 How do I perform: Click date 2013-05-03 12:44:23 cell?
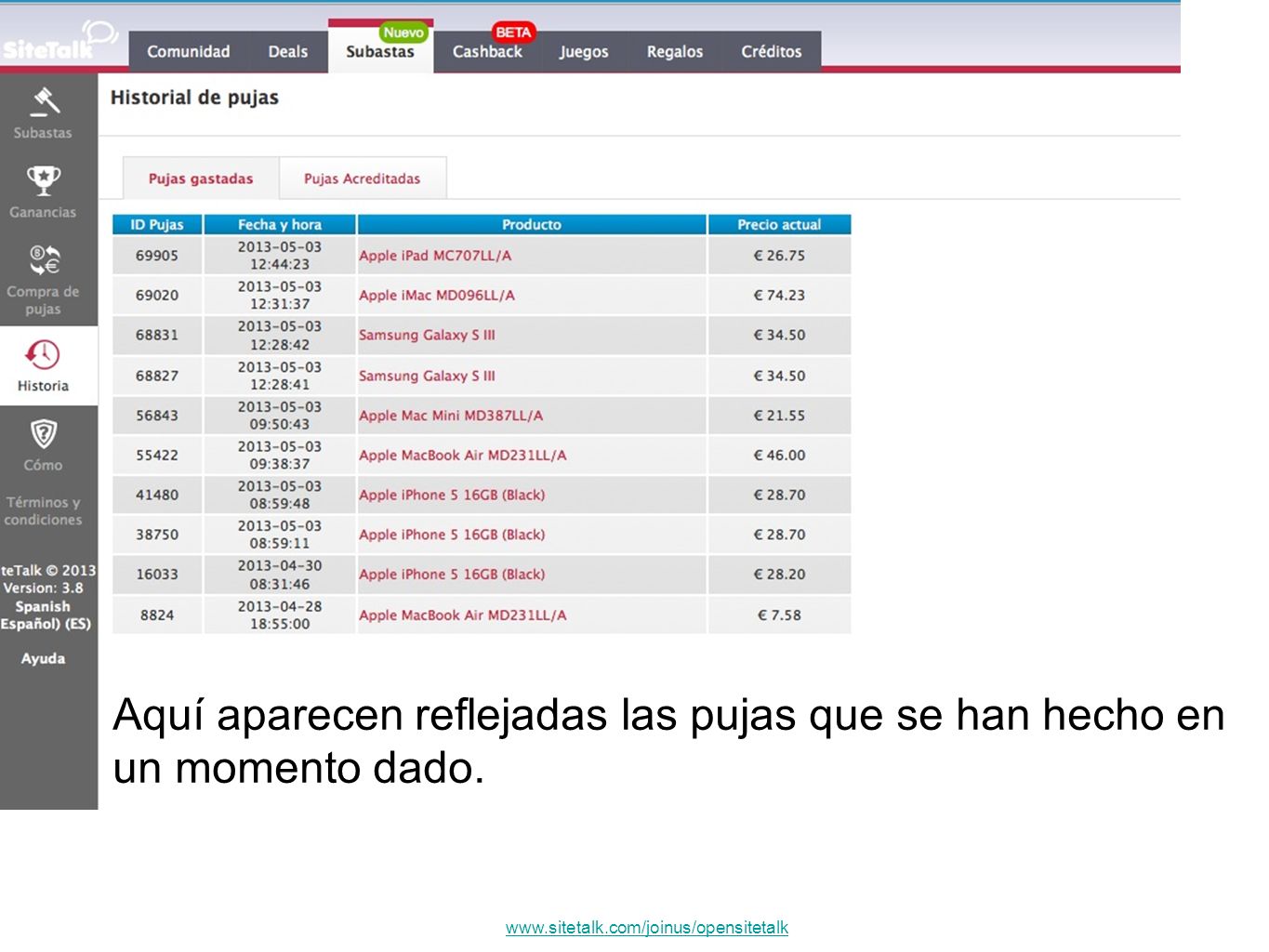click(280, 256)
